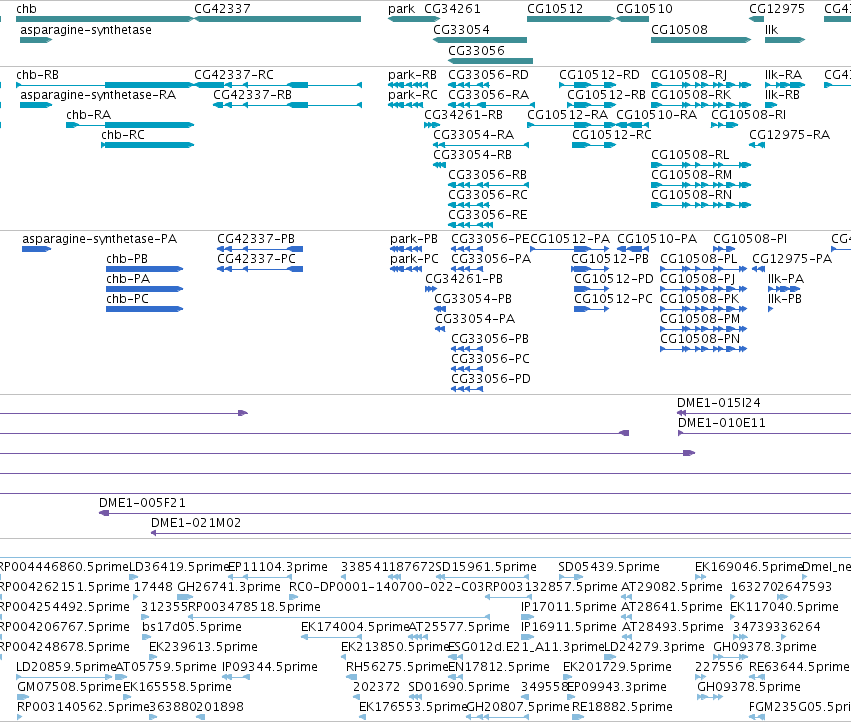Click the CG33056 gene label
Image resolution: width=851 pixels, height=722 pixels.
pyautogui.click(x=476, y=50)
